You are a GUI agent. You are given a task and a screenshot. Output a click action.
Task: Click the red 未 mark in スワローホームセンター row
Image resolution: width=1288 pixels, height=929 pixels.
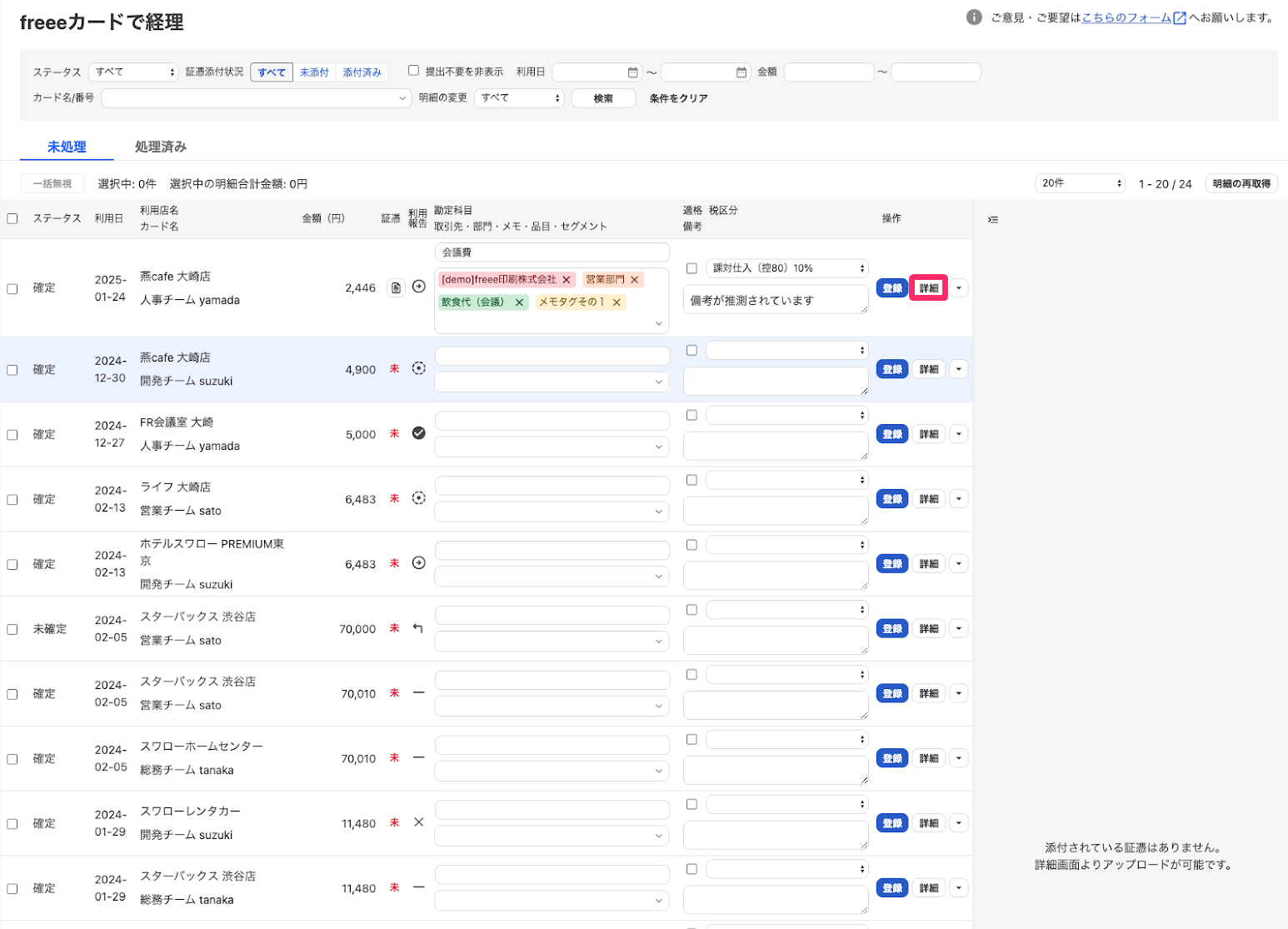pos(395,757)
